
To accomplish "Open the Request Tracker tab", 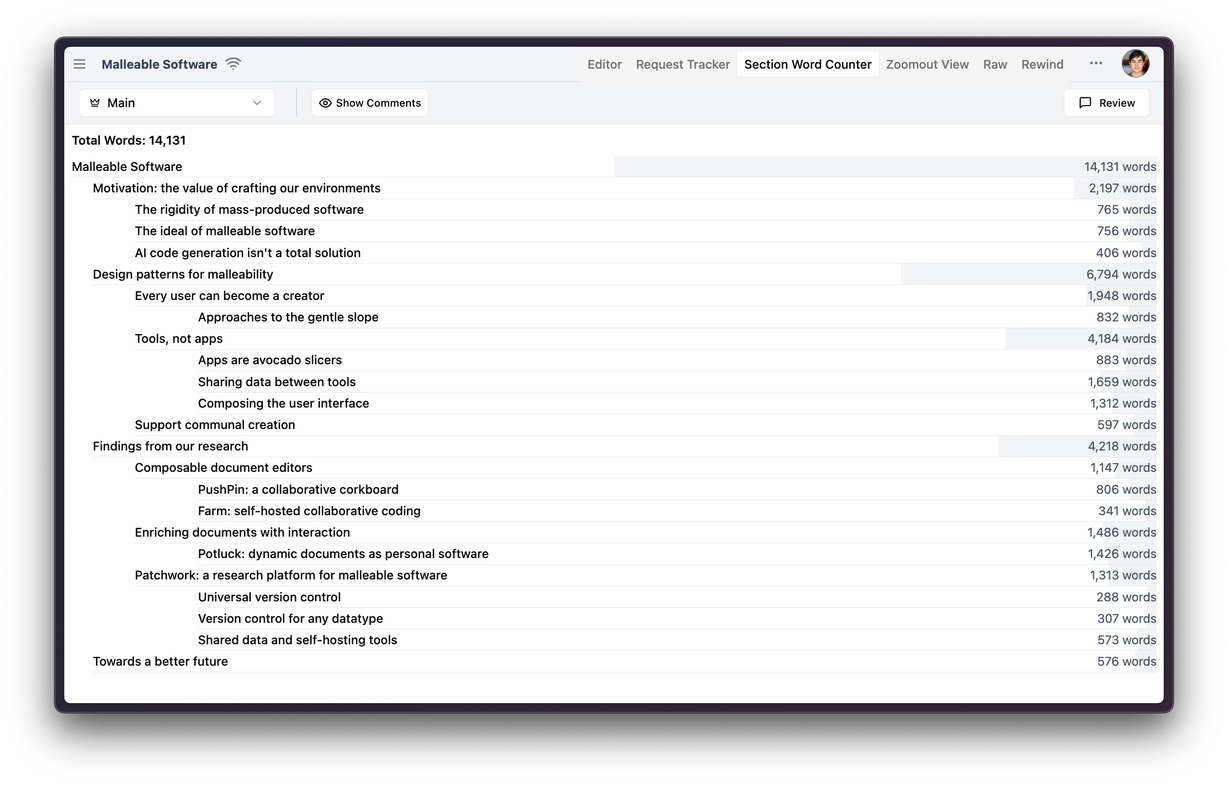I will 683,64.
